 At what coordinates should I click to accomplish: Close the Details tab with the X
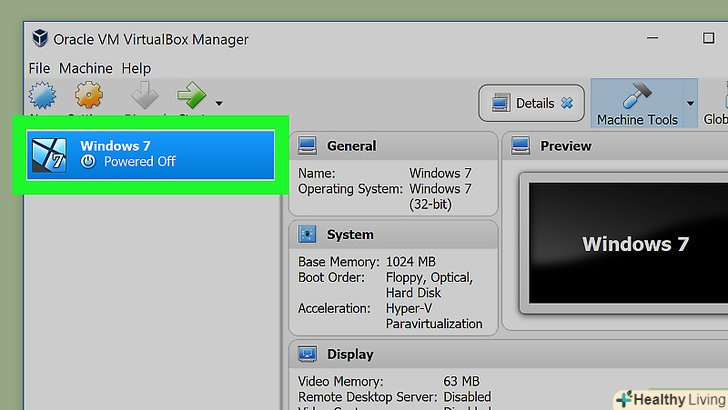(567, 103)
